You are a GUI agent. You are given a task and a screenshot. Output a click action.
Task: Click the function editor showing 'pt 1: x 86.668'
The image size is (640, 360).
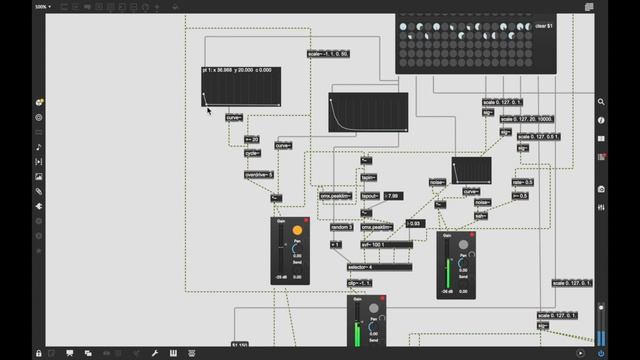(x=241, y=87)
